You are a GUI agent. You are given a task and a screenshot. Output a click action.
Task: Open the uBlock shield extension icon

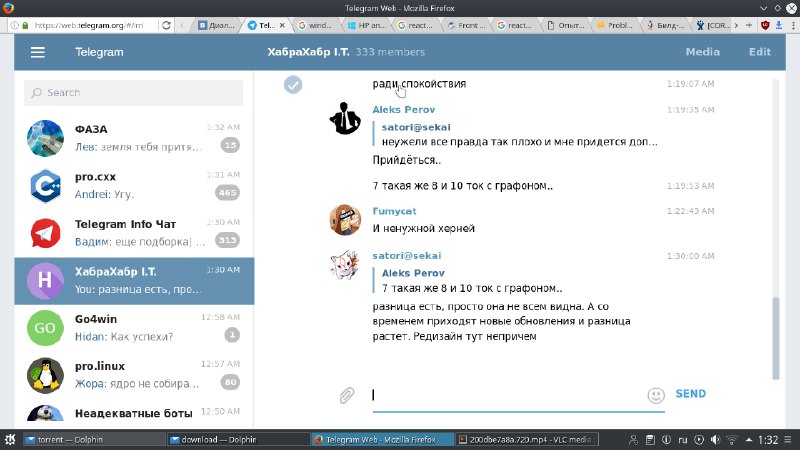764,25
